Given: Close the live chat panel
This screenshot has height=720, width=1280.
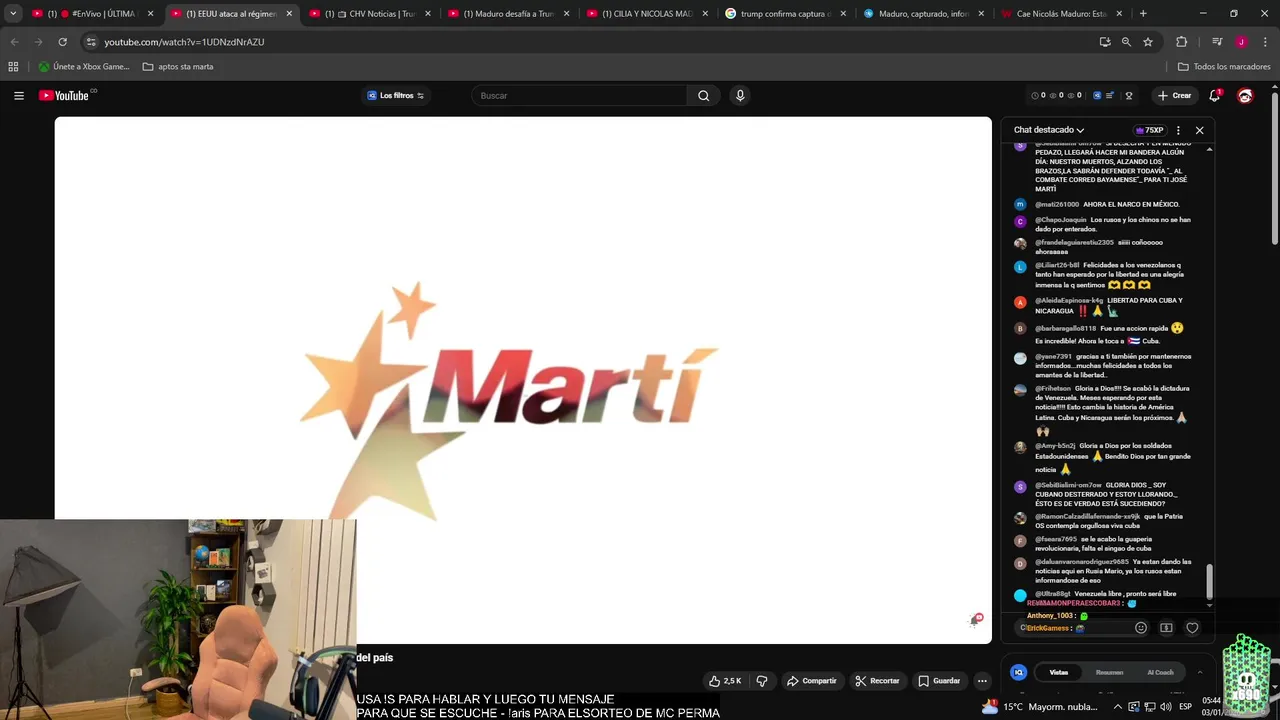Looking at the screenshot, I should [x=1200, y=130].
